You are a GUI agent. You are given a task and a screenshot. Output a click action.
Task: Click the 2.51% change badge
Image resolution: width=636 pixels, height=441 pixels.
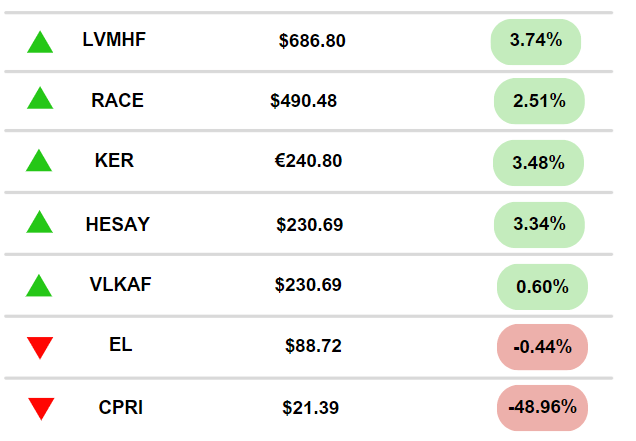(x=539, y=101)
